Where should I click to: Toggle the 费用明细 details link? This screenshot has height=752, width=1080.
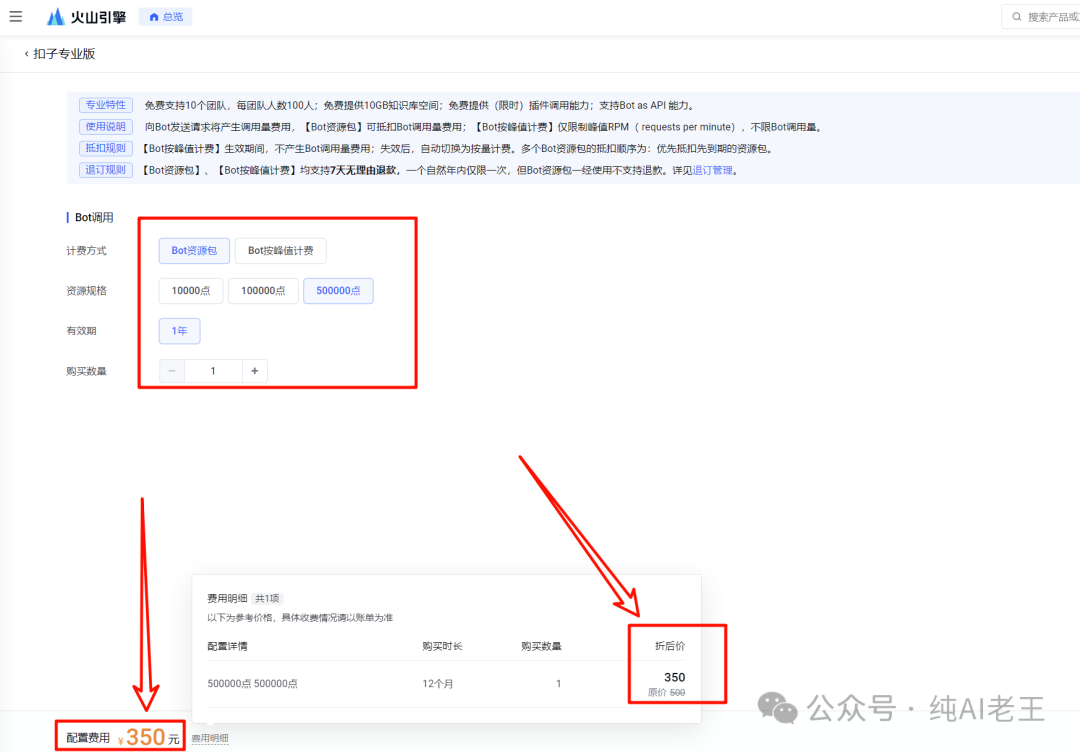pos(210,738)
